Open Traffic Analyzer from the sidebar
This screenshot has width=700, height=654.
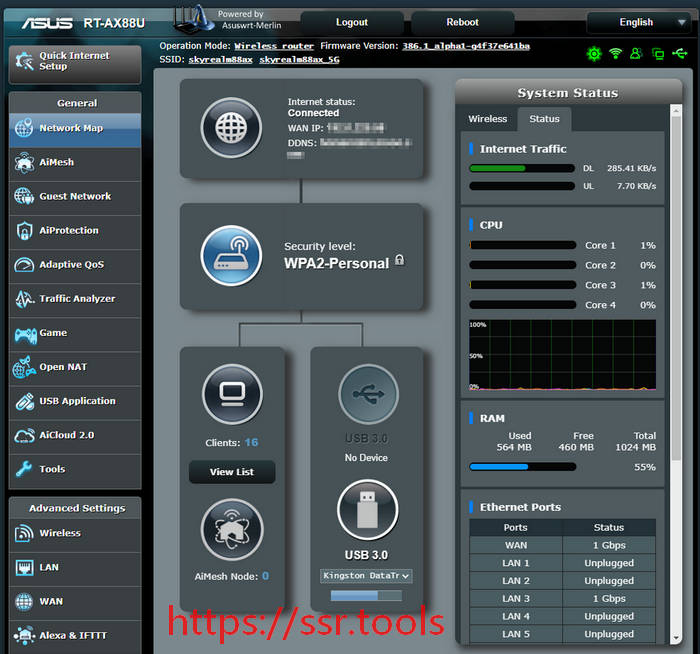(x=75, y=299)
